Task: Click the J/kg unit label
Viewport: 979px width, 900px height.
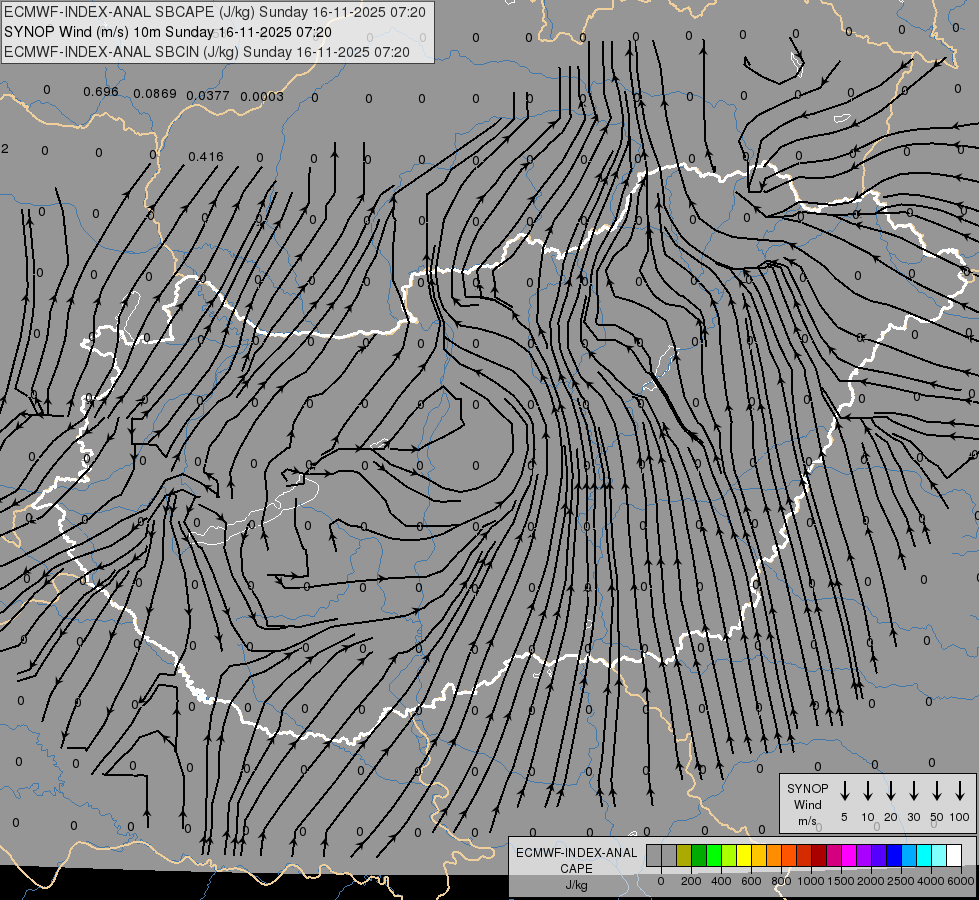Action: [x=576, y=885]
